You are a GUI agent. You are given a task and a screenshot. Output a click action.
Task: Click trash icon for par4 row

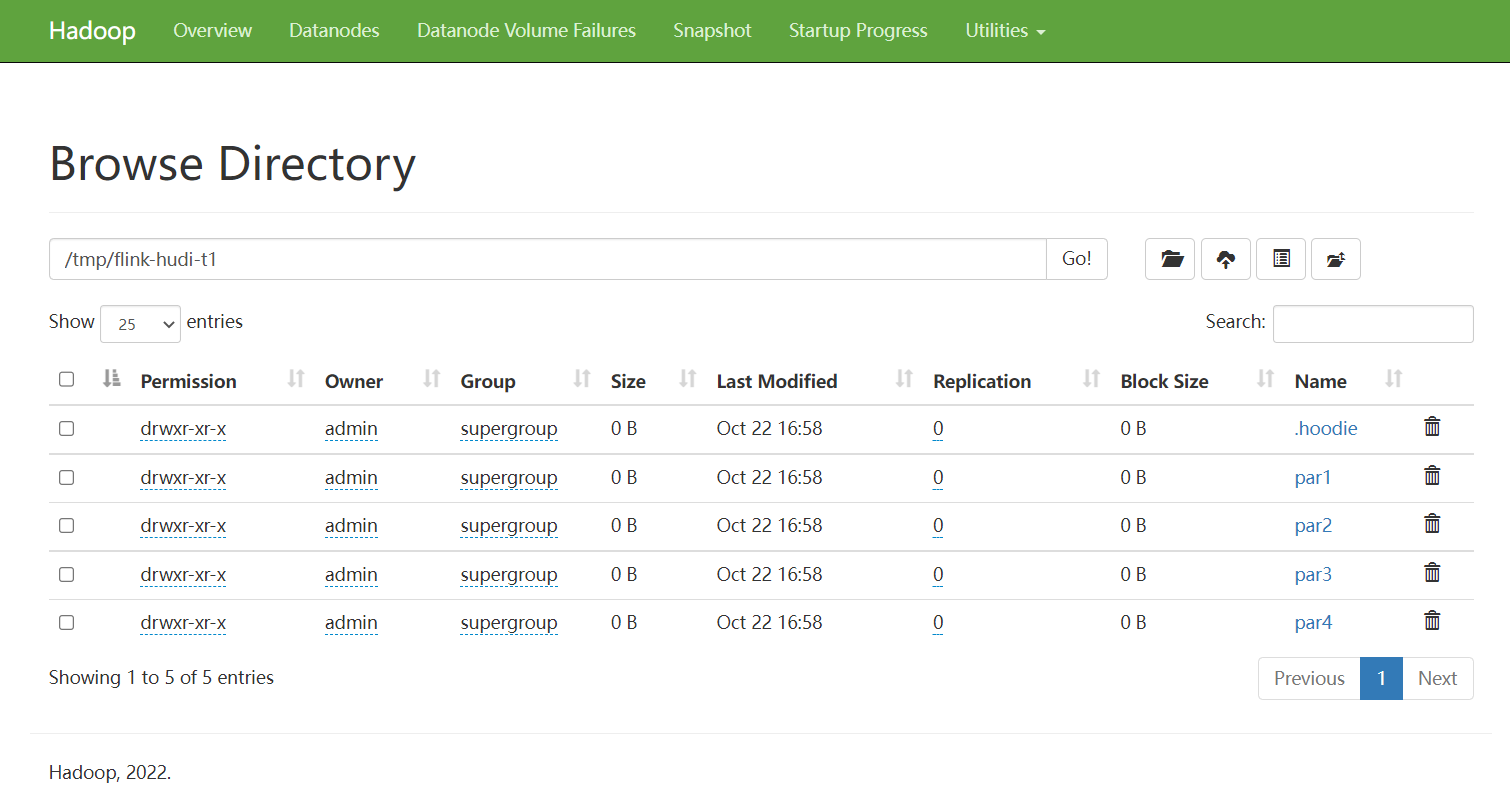(1432, 621)
